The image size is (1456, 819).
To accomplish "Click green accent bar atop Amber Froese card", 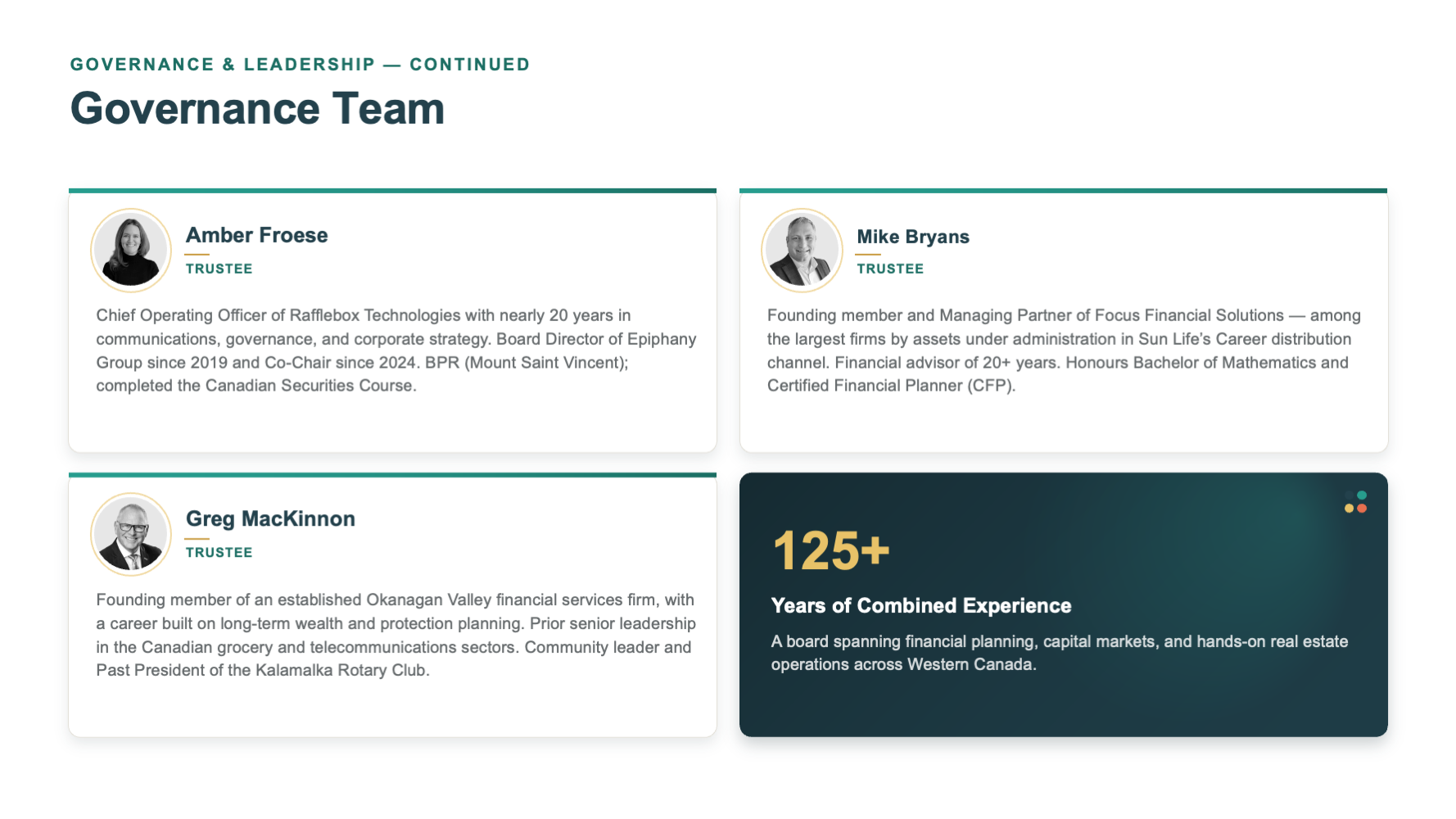I will pos(392,191).
